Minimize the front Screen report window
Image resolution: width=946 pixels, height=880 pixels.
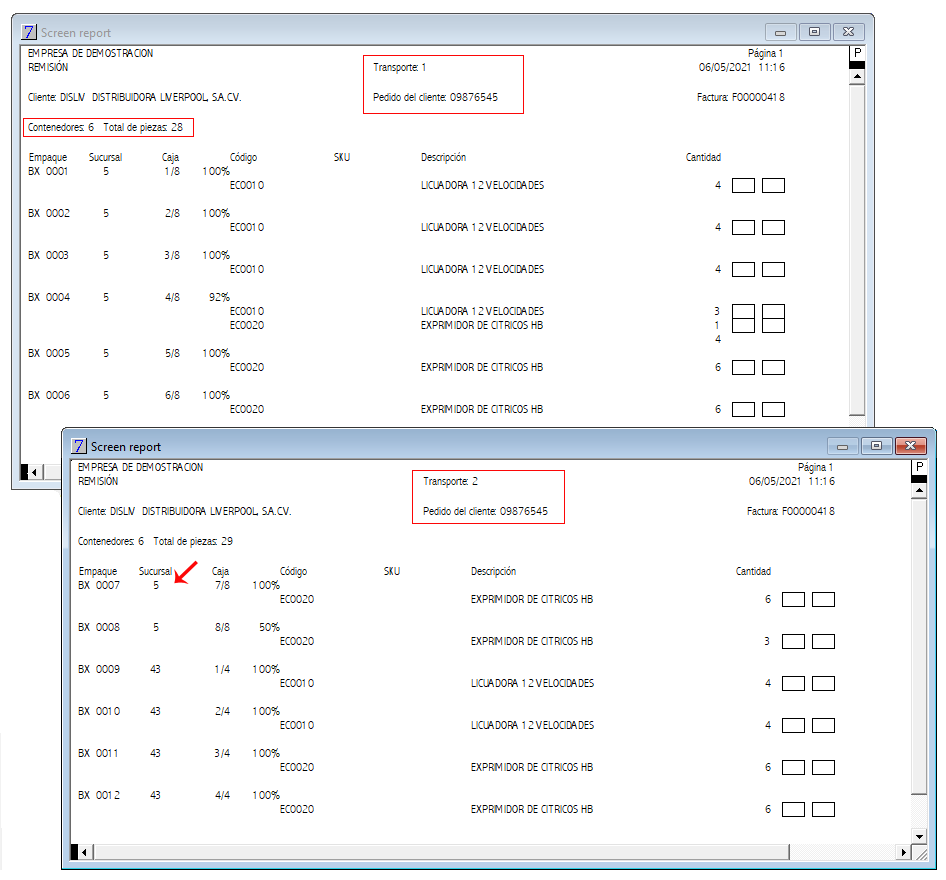843,446
